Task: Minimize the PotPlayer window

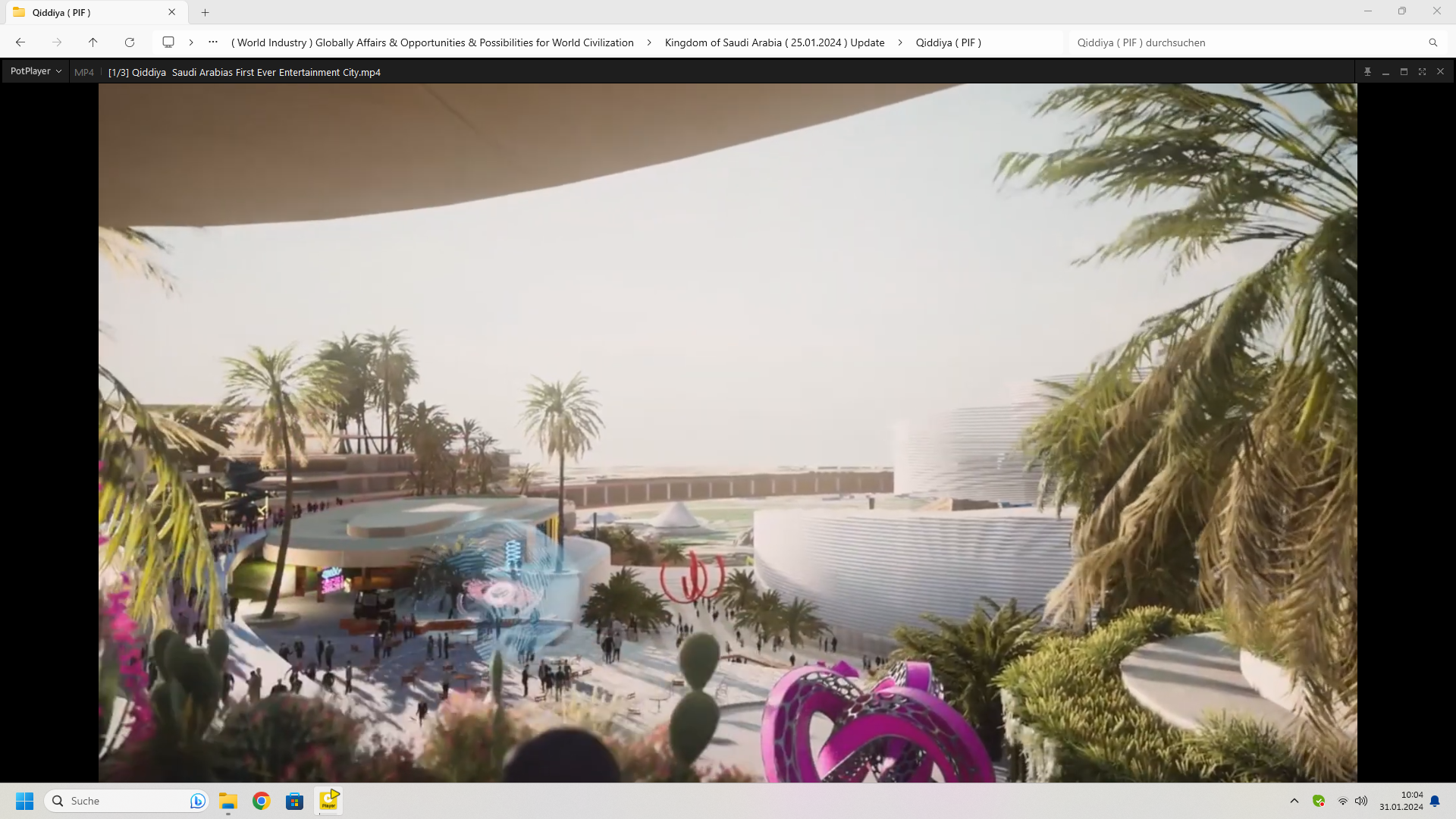Action: pyautogui.click(x=1385, y=71)
